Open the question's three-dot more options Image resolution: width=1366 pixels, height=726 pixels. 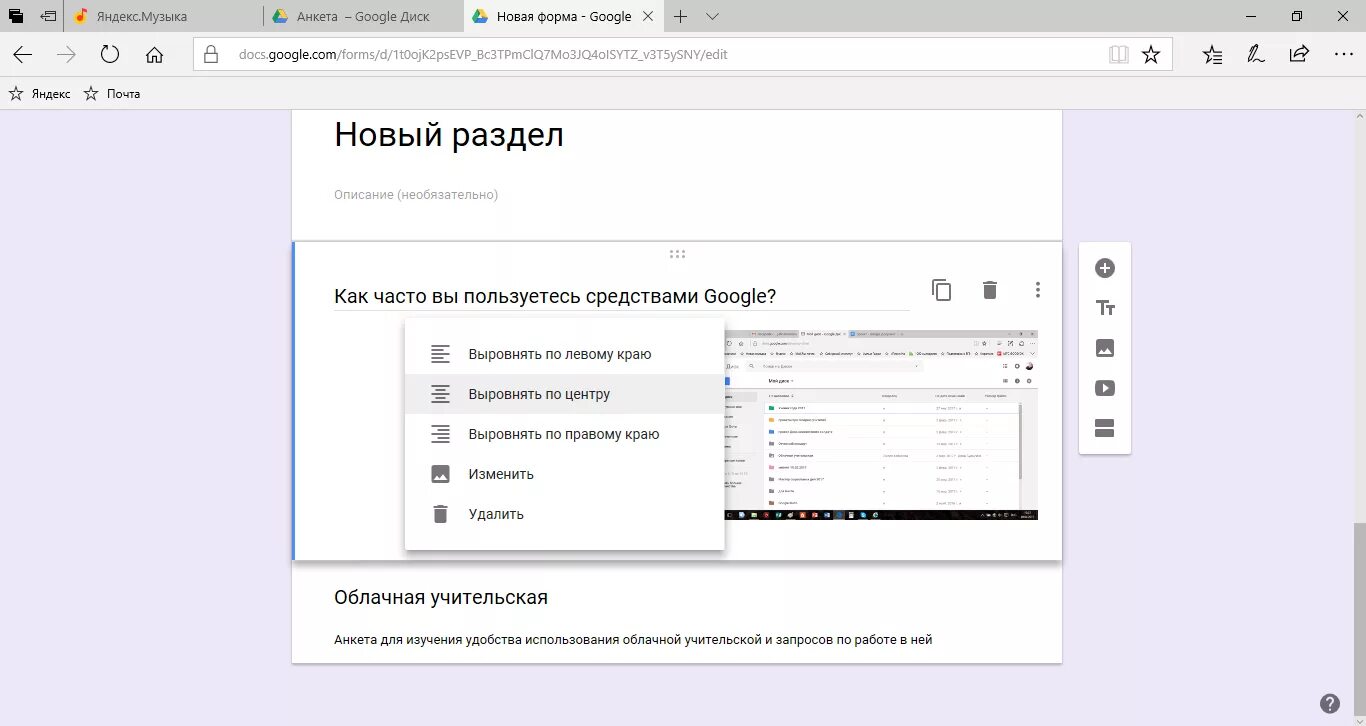[x=1038, y=290]
